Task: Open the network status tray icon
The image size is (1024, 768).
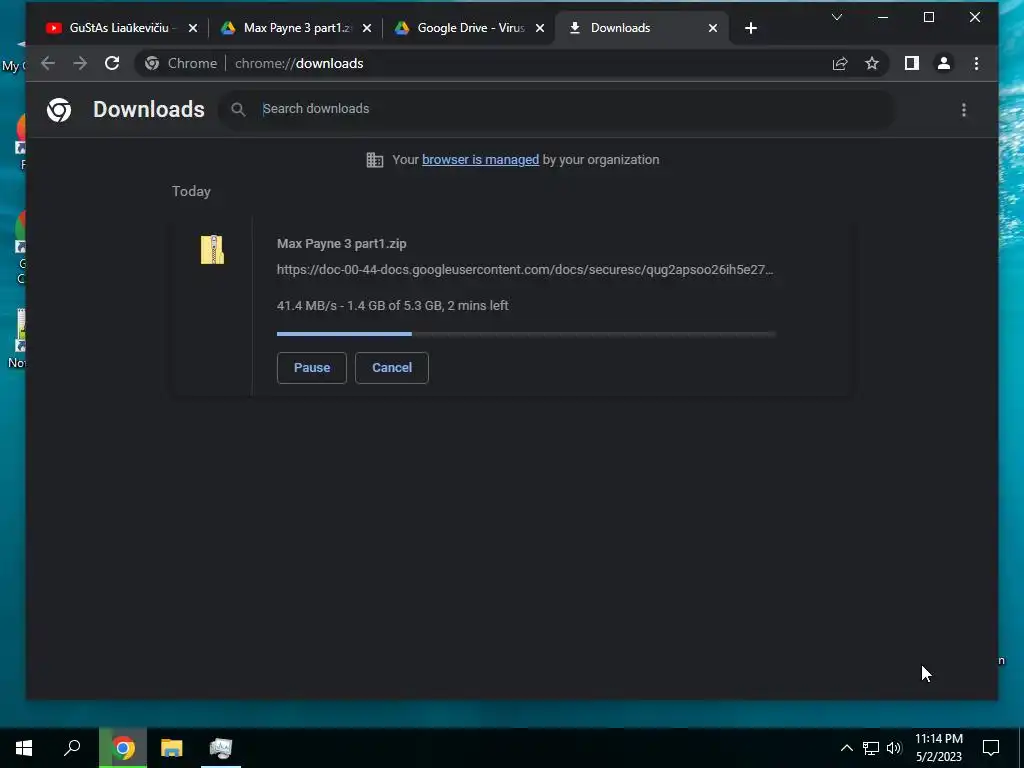Action: pos(871,748)
